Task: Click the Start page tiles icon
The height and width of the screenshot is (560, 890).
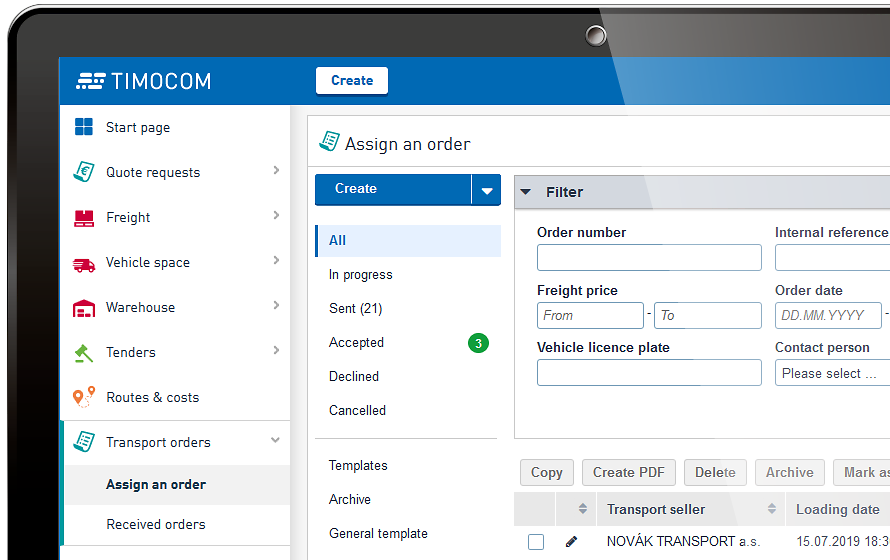Action: (x=84, y=127)
